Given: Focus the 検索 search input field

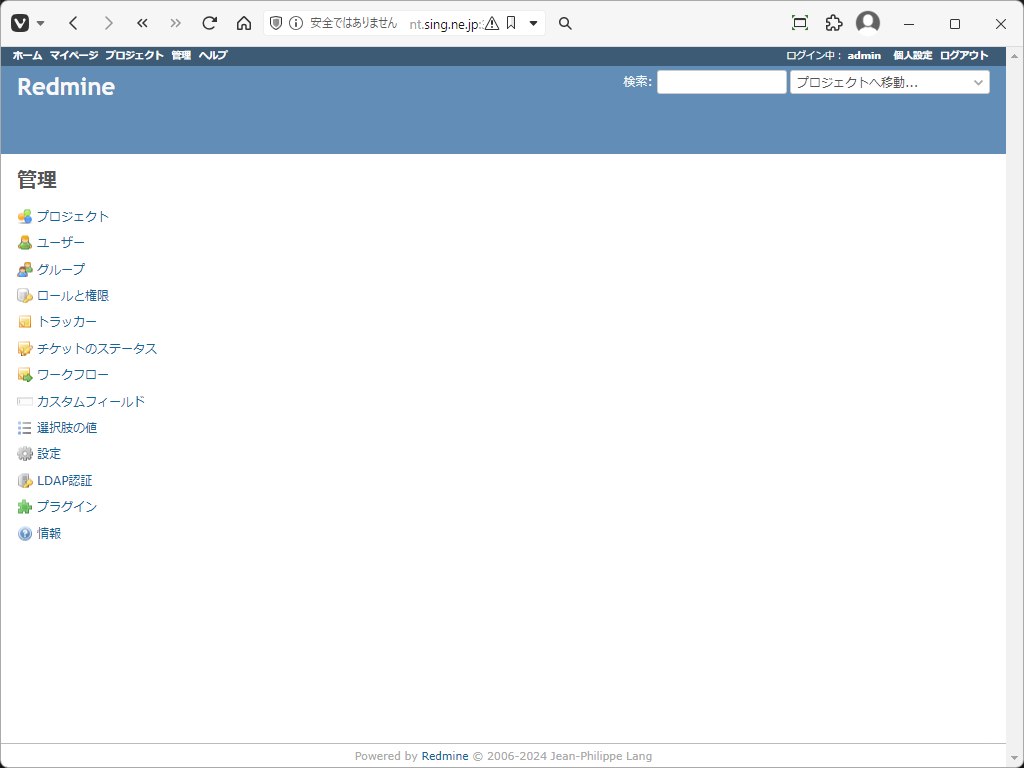Looking at the screenshot, I should tap(722, 82).
